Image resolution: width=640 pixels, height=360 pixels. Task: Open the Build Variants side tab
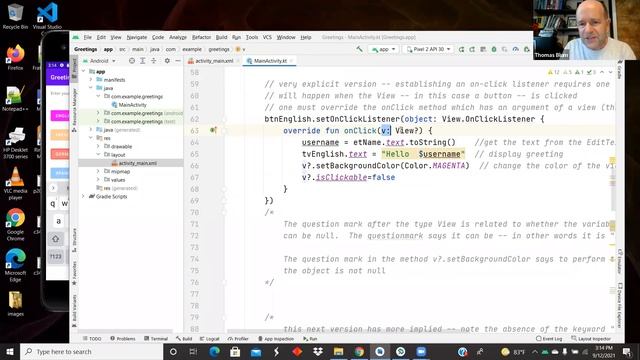tap(74, 311)
